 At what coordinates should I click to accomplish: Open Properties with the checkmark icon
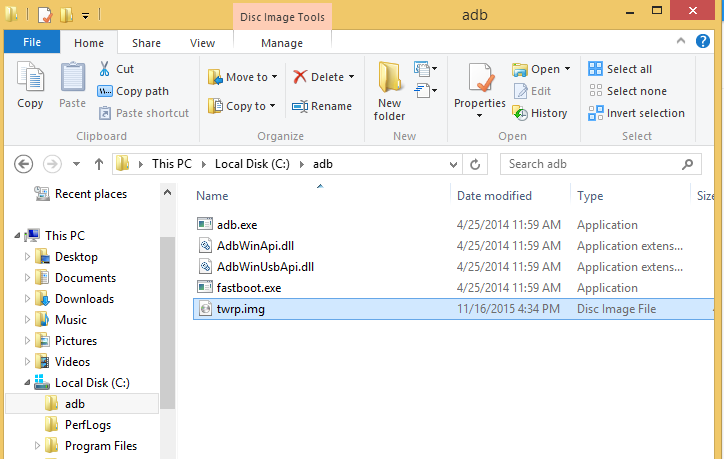480,90
